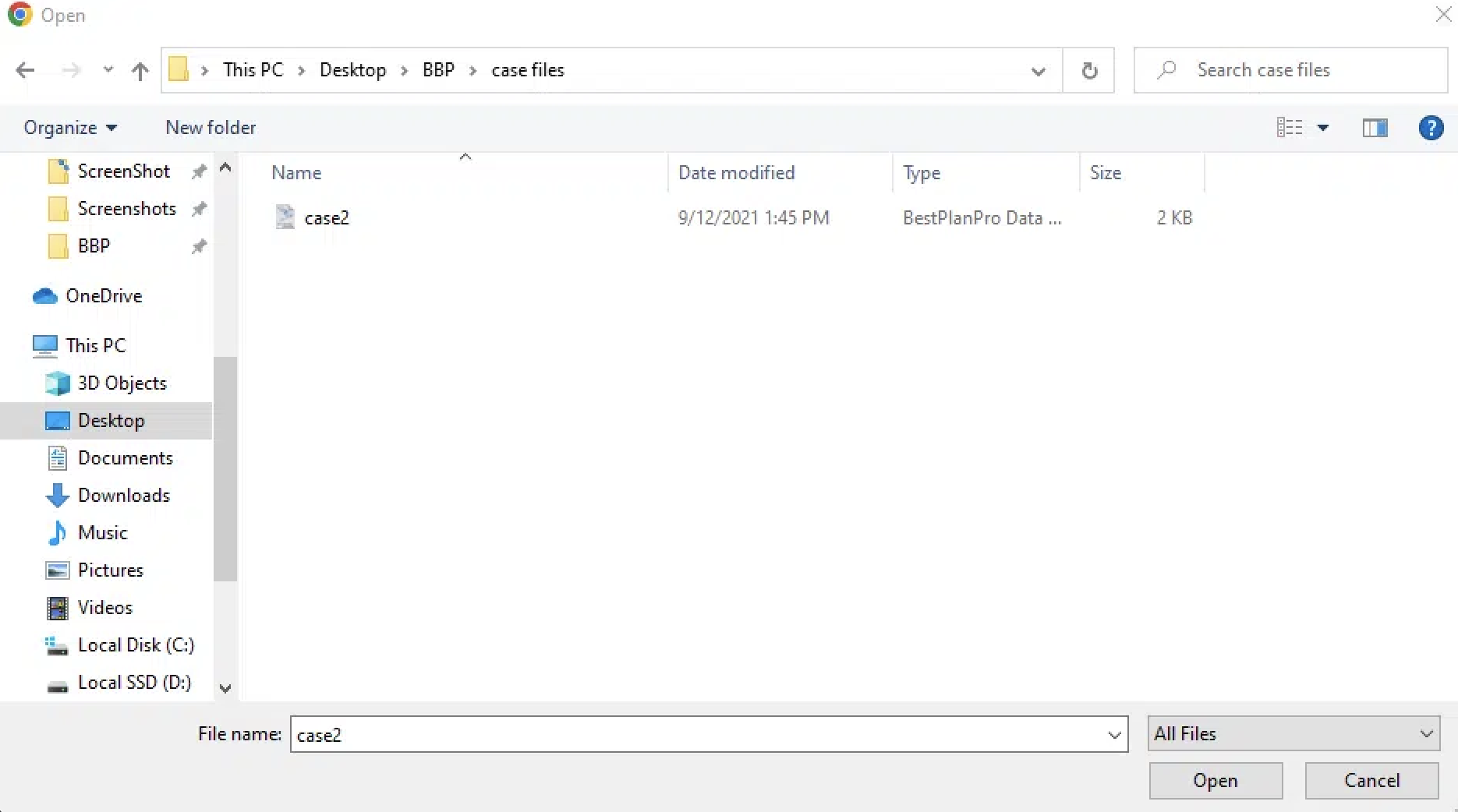Screen dimensions: 1458x812
Task: Open the Organize menu
Action: click(70, 128)
